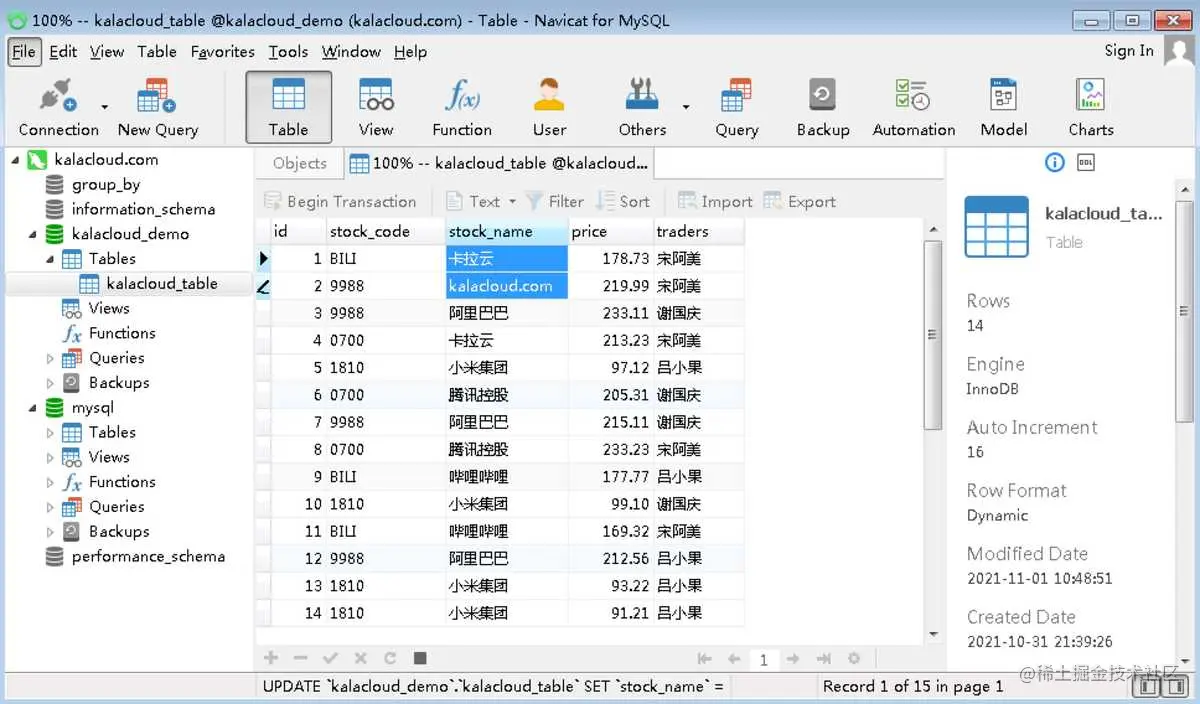The width and height of the screenshot is (1200, 704).
Task: Click the Filter button
Action: click(555, 201)
